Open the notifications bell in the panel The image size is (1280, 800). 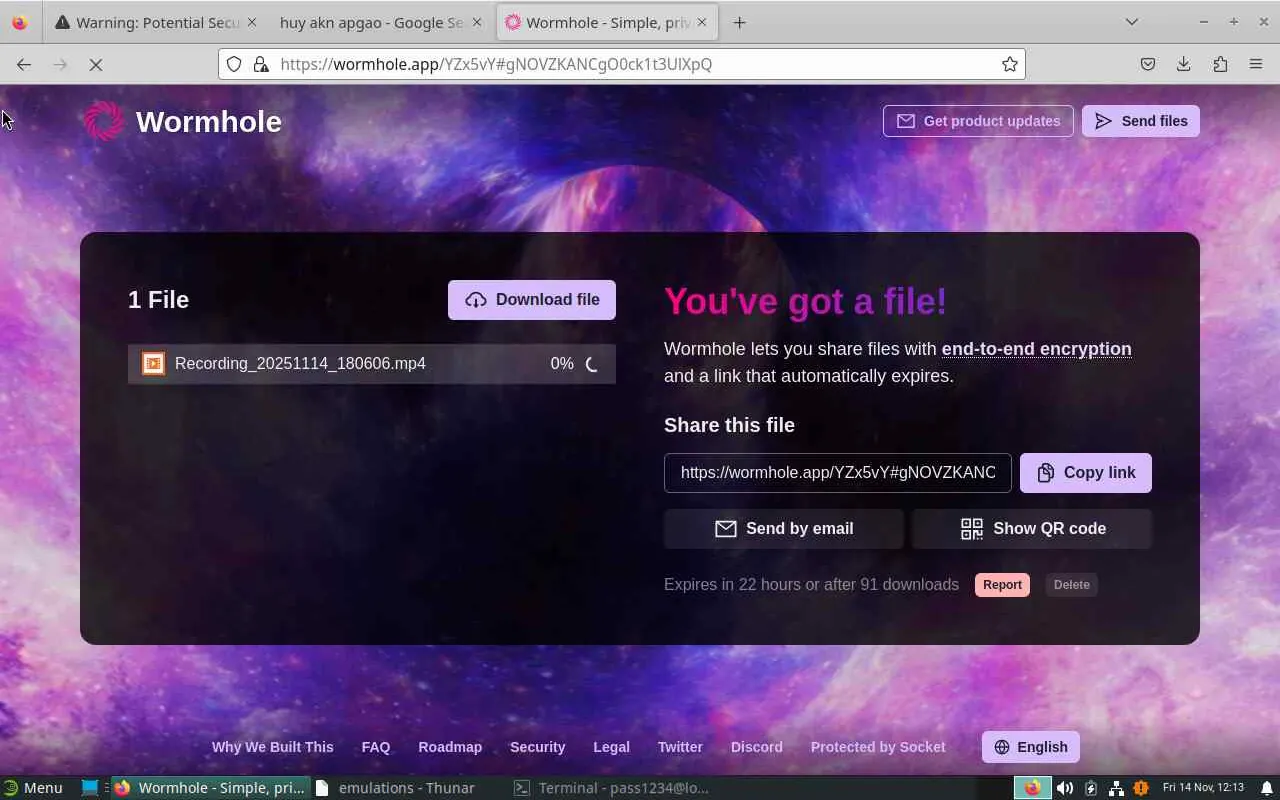point(1267,788)
